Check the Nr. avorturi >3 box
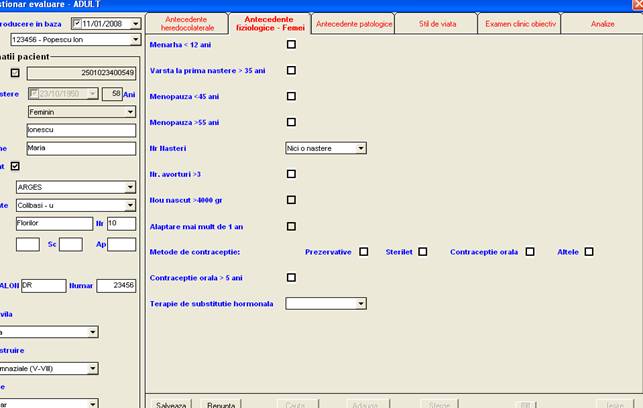 [291, 174]
